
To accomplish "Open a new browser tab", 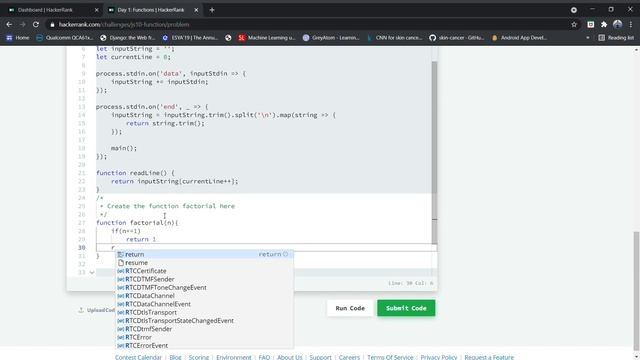I will click(x=212, y=10).
